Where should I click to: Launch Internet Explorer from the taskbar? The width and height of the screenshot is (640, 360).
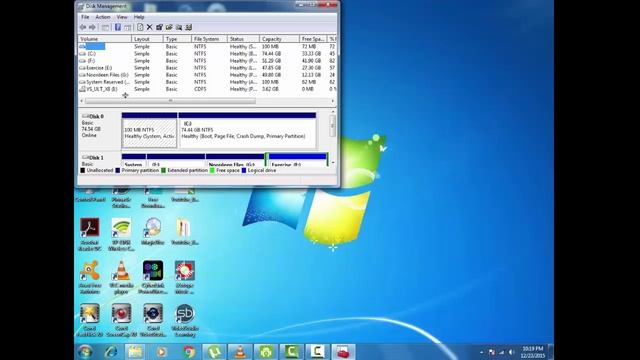point(111,351)
